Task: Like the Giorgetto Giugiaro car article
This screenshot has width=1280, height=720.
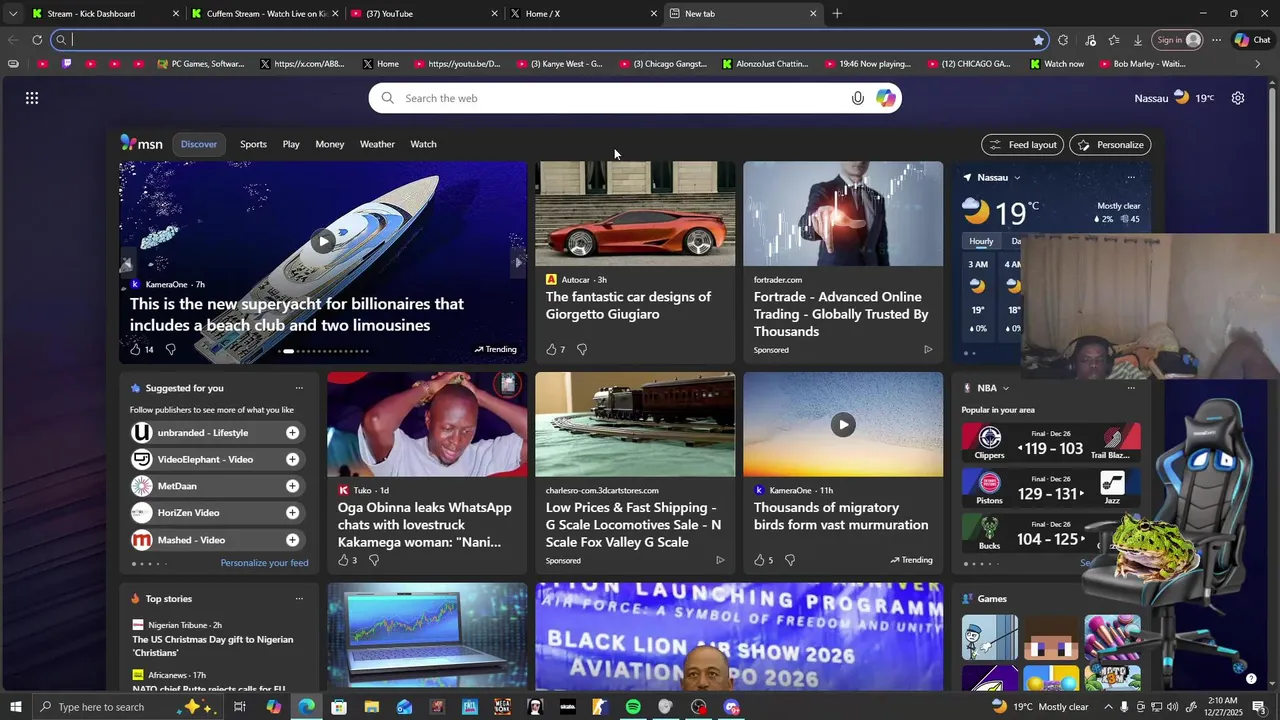Action: click(x=550, y=349)
